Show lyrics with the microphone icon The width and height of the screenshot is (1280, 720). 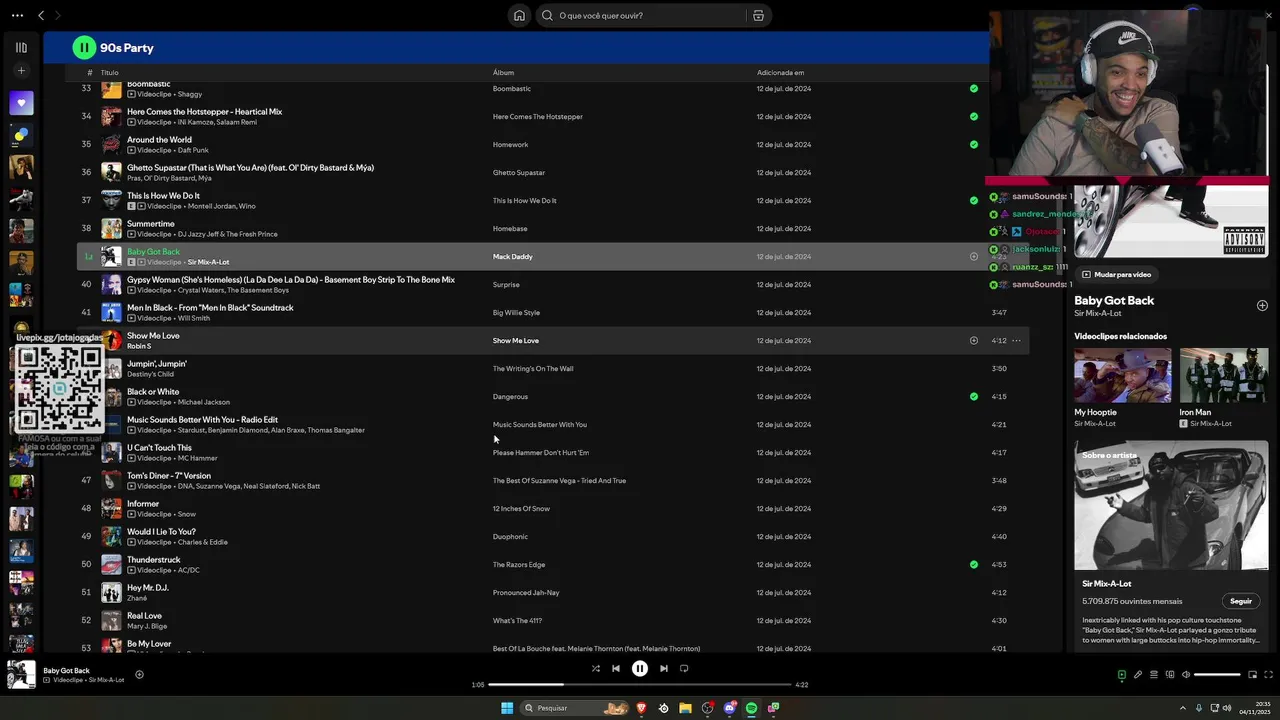coord(1137,674)
